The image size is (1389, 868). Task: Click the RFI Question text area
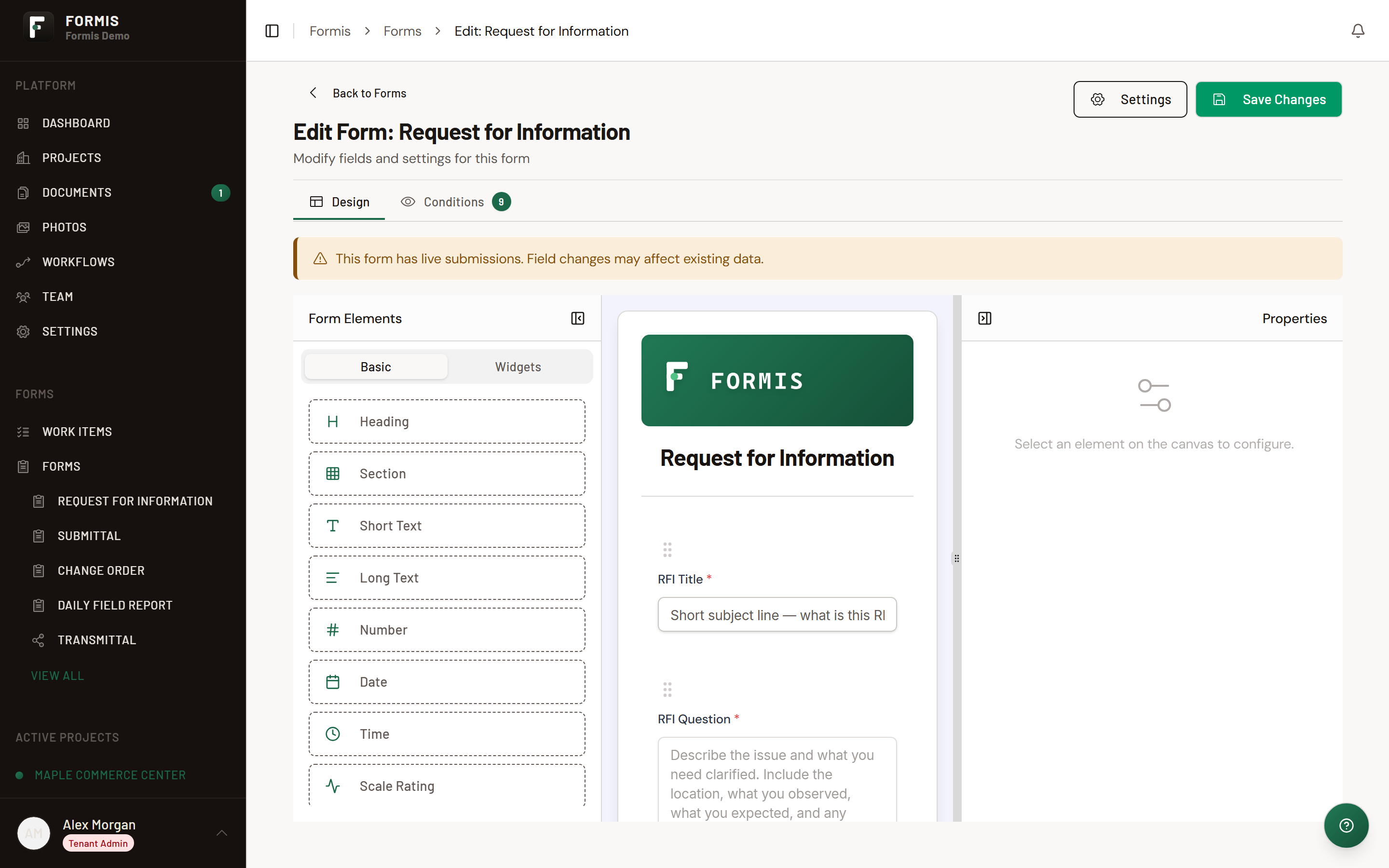777,780
